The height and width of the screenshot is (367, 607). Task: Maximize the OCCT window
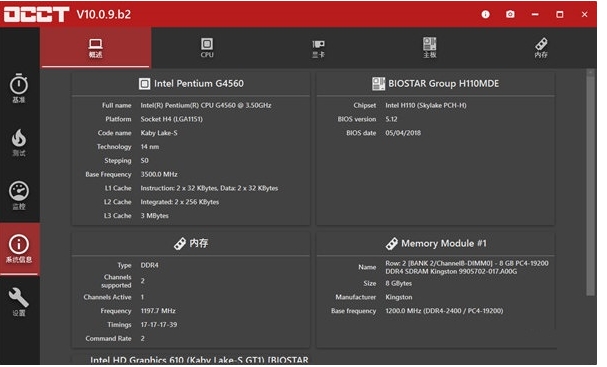point(560,14)
